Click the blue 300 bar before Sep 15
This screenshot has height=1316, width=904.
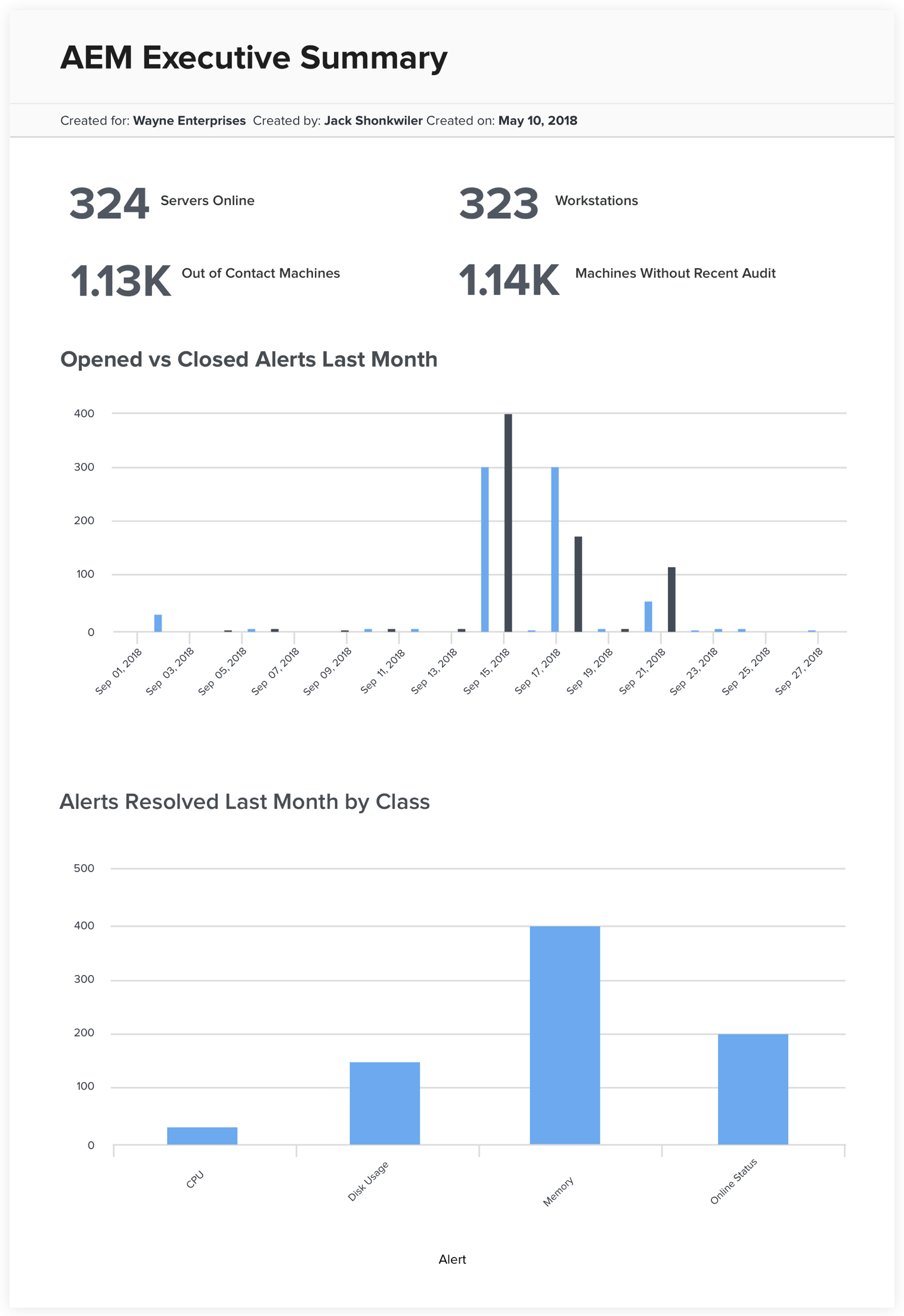485,550
